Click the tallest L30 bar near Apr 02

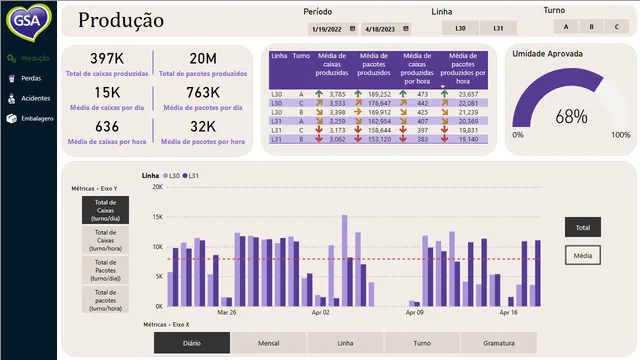point(345,260)
